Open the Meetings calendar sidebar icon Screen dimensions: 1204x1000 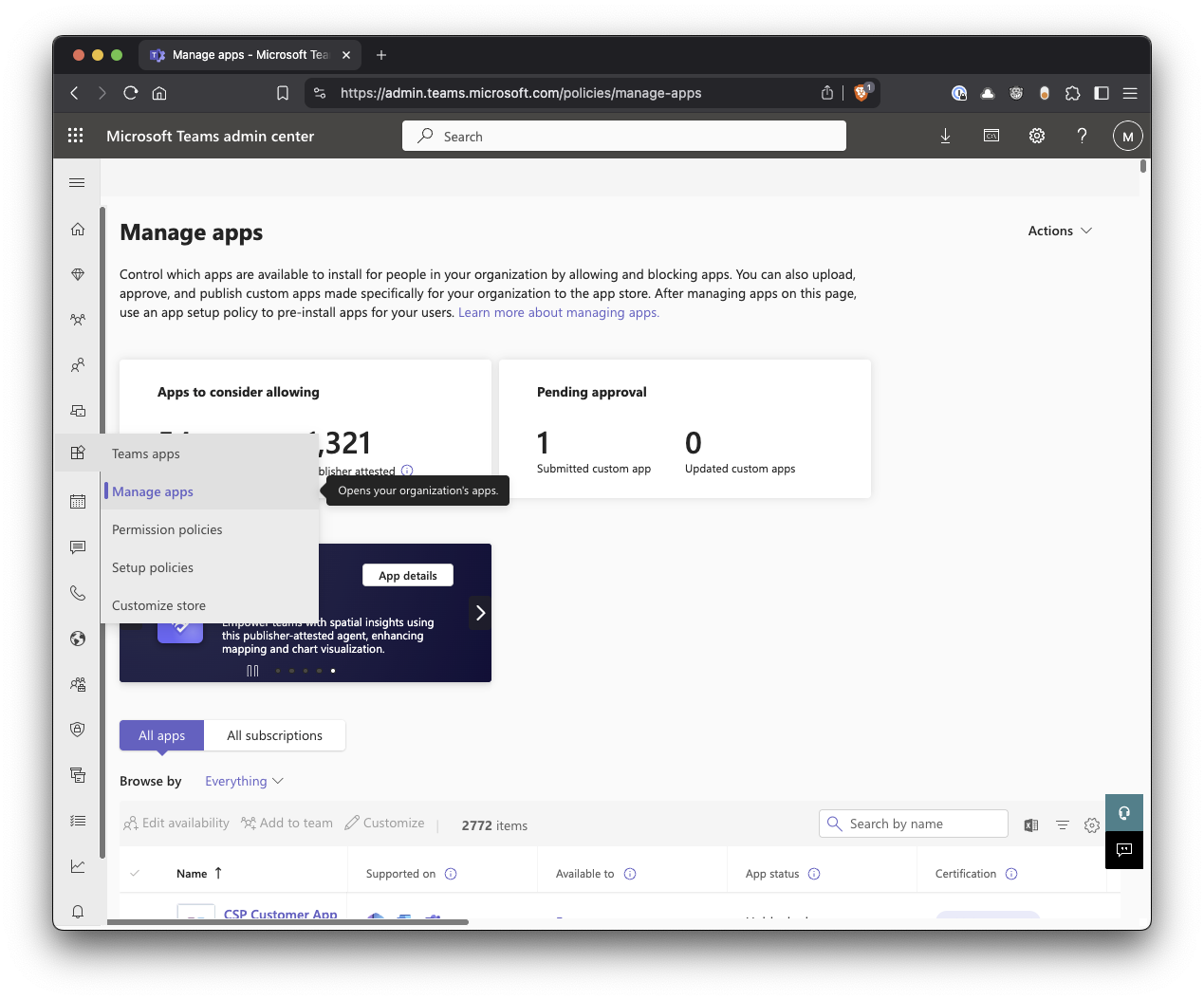point(78,501)
